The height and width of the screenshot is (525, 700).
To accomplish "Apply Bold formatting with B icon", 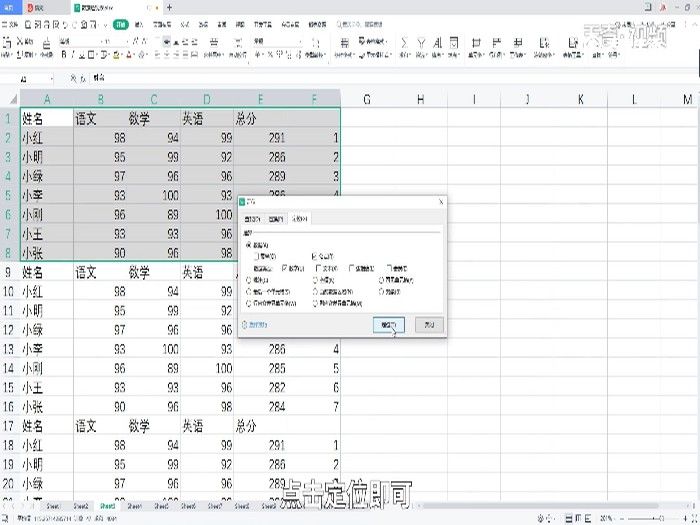I will (64, 54).
